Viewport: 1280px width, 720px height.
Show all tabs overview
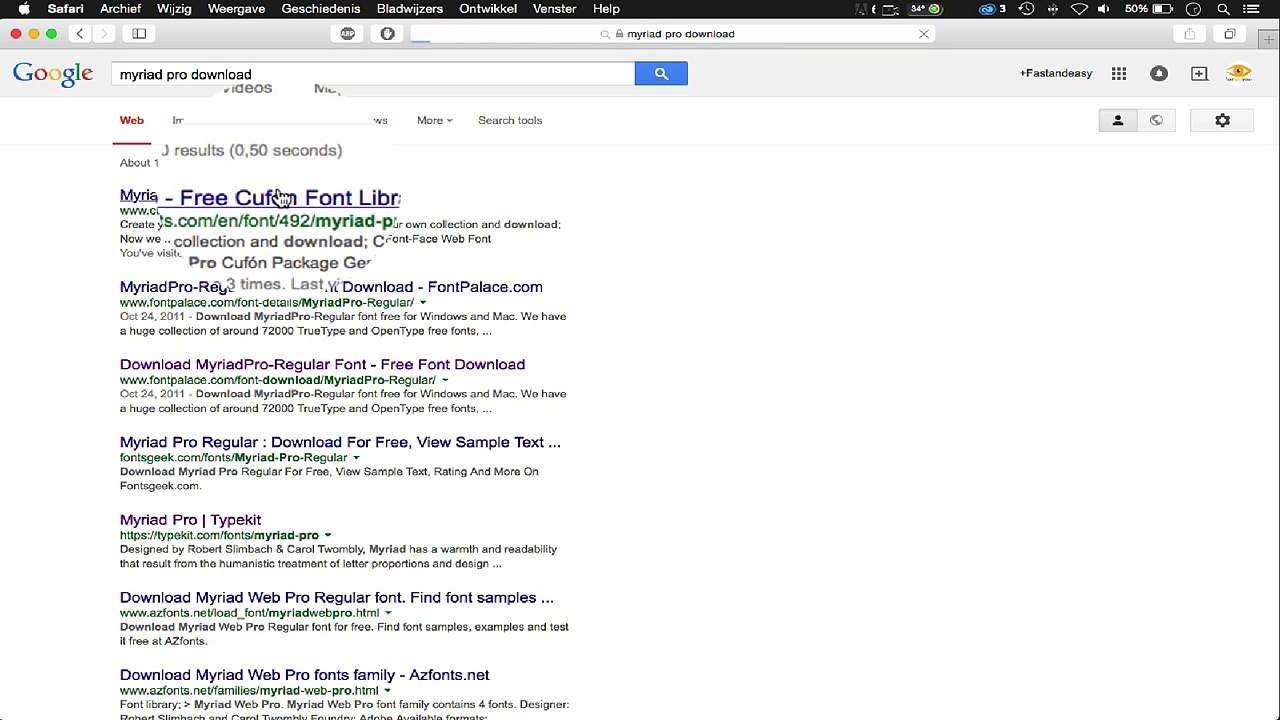[1230, 34]
